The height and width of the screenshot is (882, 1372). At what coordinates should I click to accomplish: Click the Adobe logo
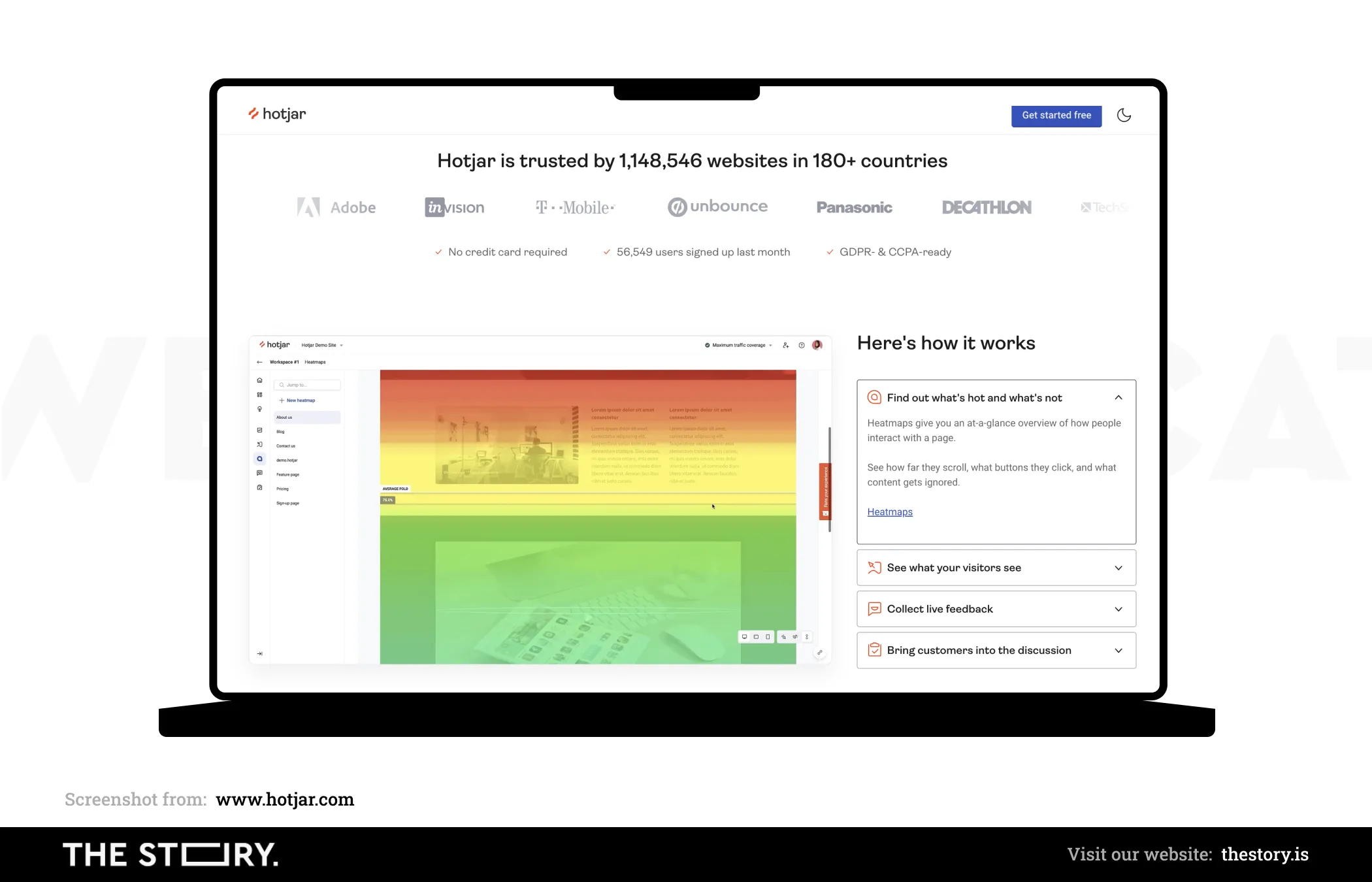pyautogui.click(x=336, y=207)
